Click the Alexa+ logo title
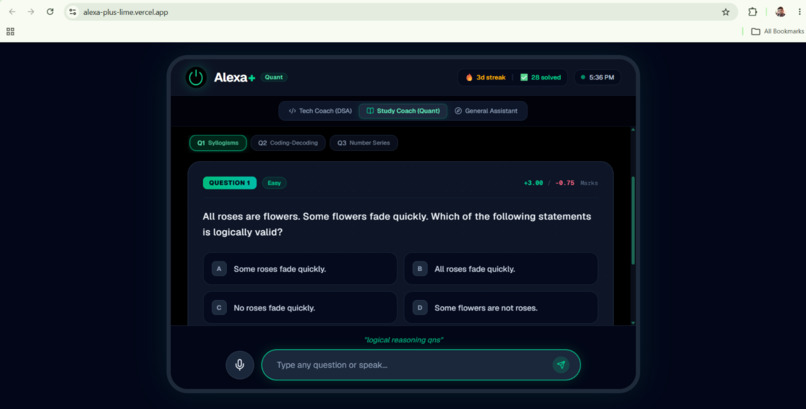The width and height of the screenshot is (806, 409). point(234,78)
